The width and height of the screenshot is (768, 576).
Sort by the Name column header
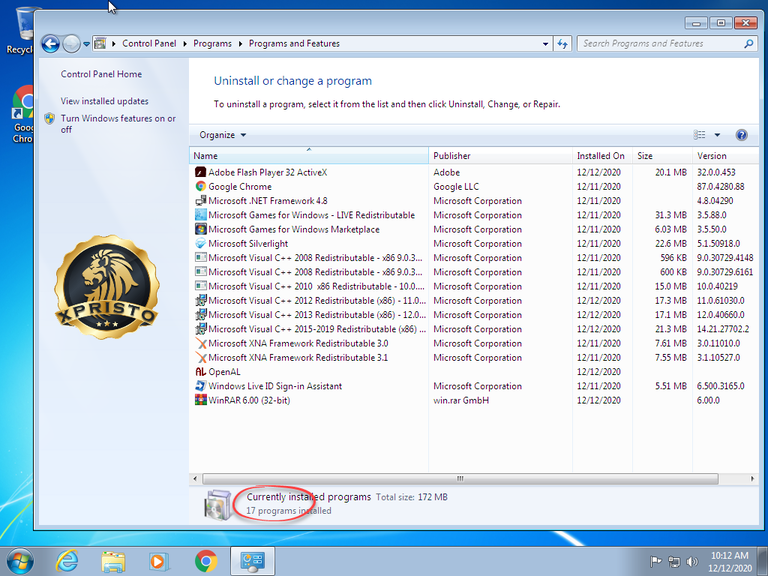pyautogui.click(x=309, y=156)
